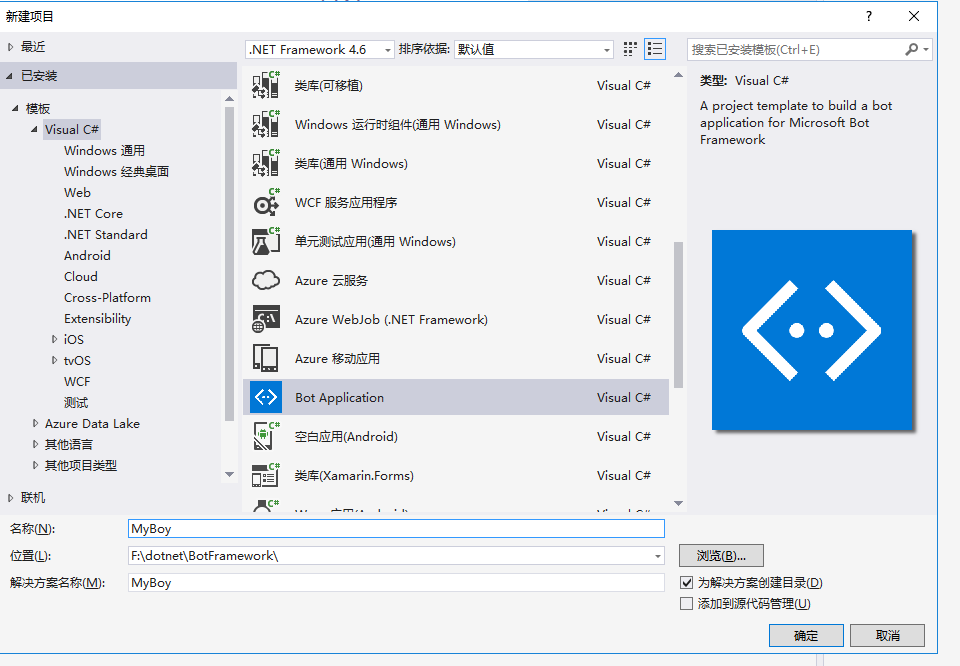The image size is (960, 666).
Task: Close the 新建项目 dialog
Action: 913,17
